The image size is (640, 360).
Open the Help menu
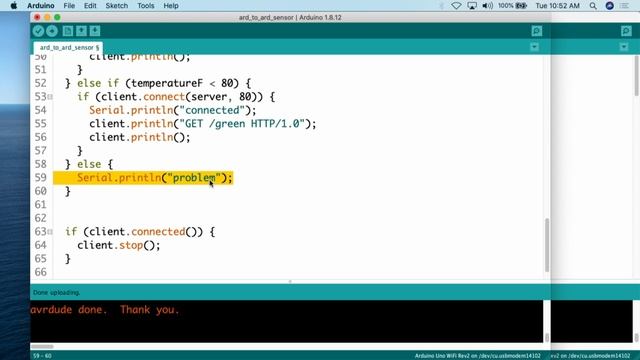click(x=171, y=6)
